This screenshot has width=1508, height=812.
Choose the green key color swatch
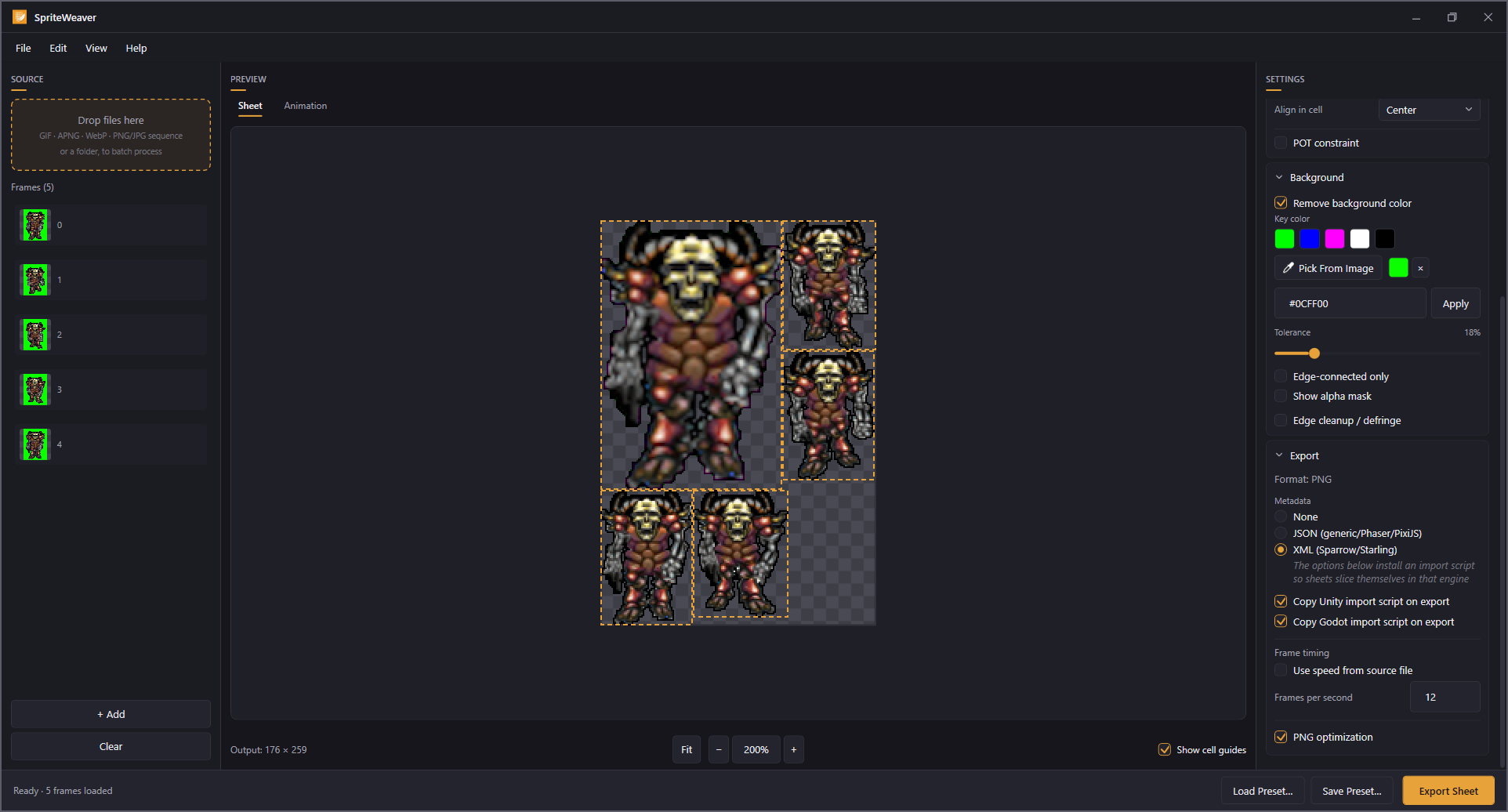click(x=1285, y=238)
